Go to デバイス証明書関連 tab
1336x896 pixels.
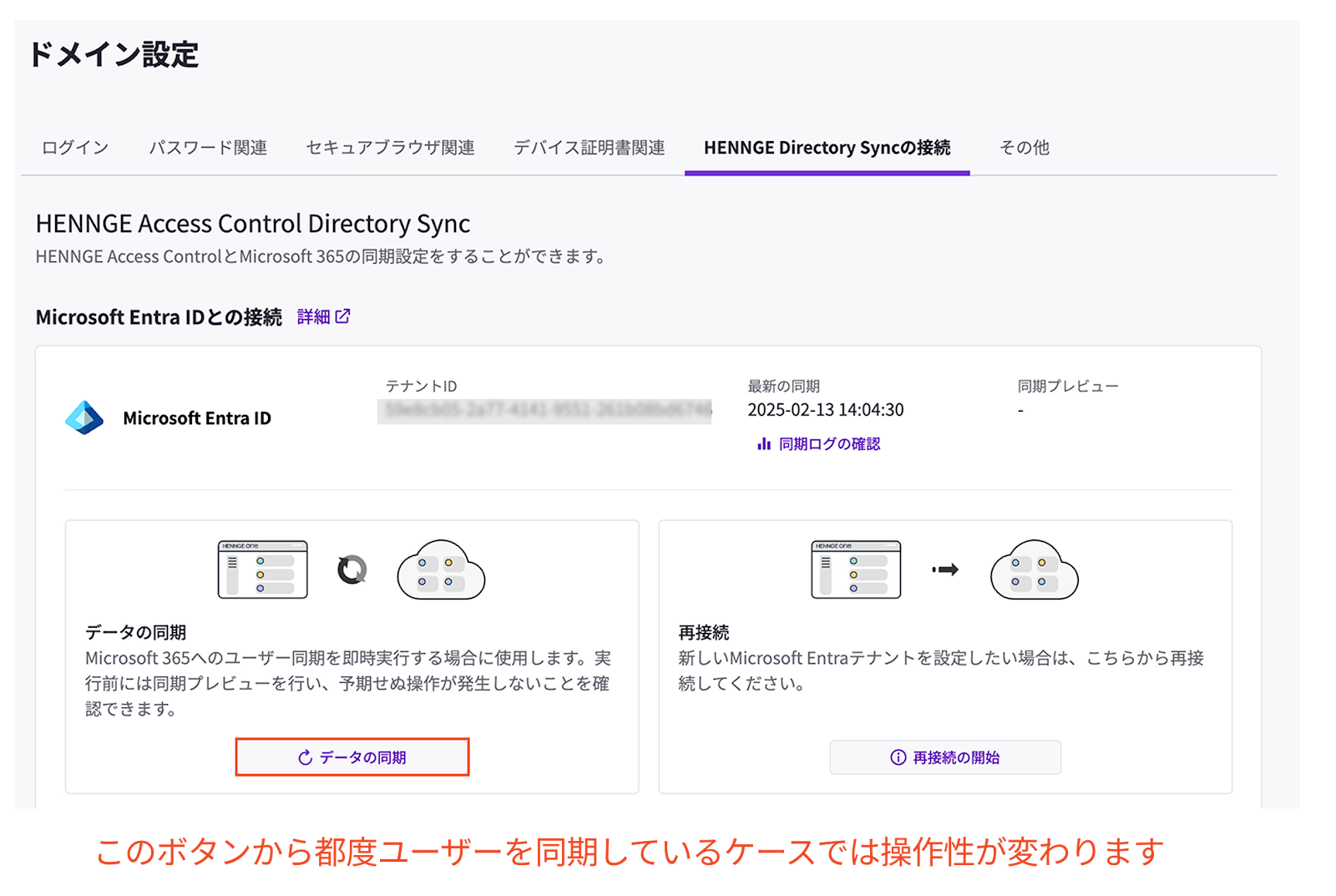[x=590, y=148]
